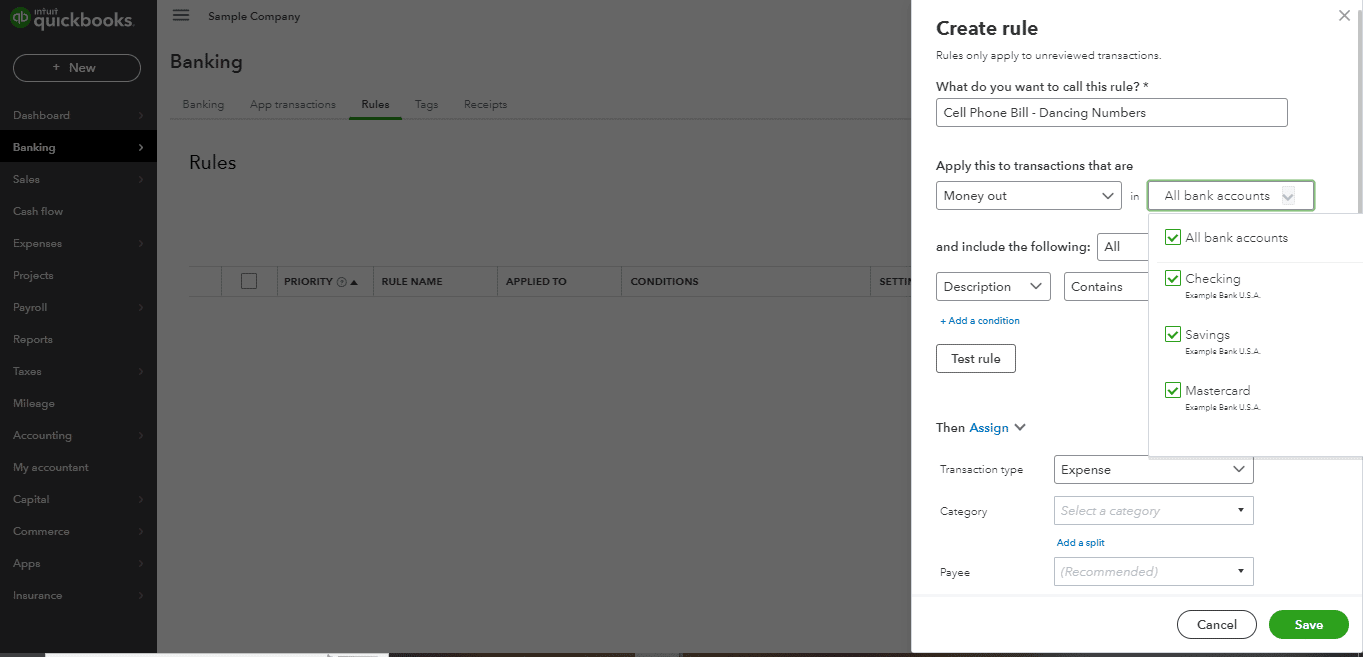Open the Select a category dropdown
Screen dimensions: 1363x657
click(x=1153, y=511)
